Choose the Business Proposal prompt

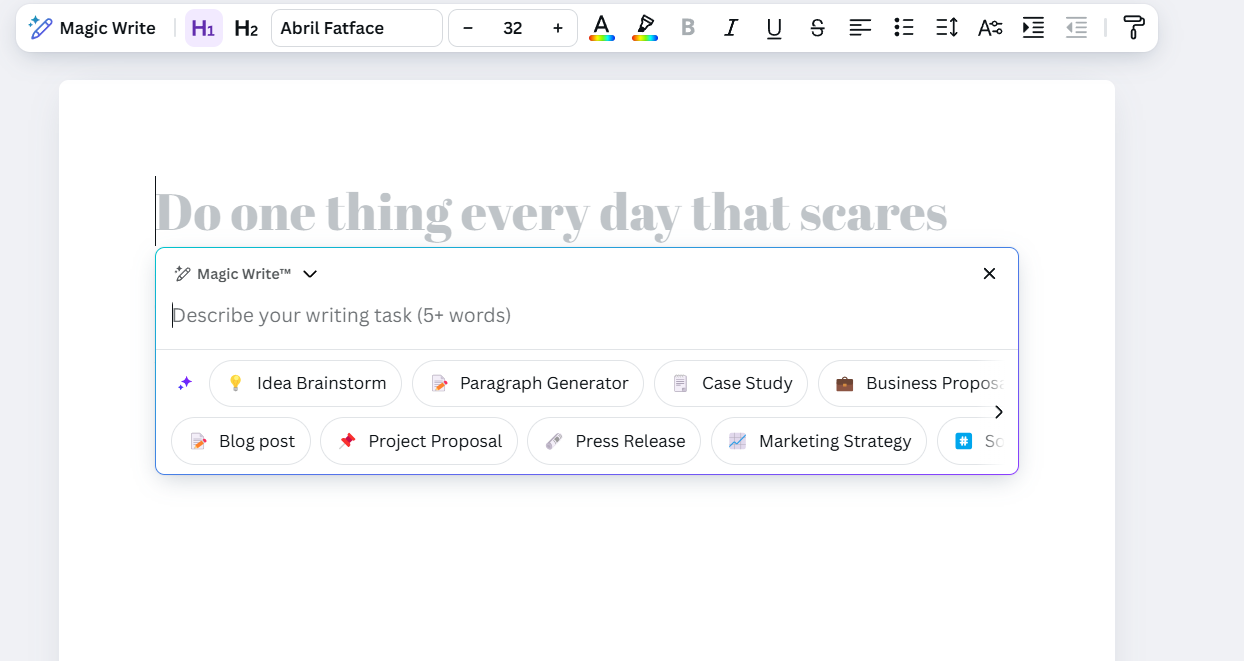(910, 383)
